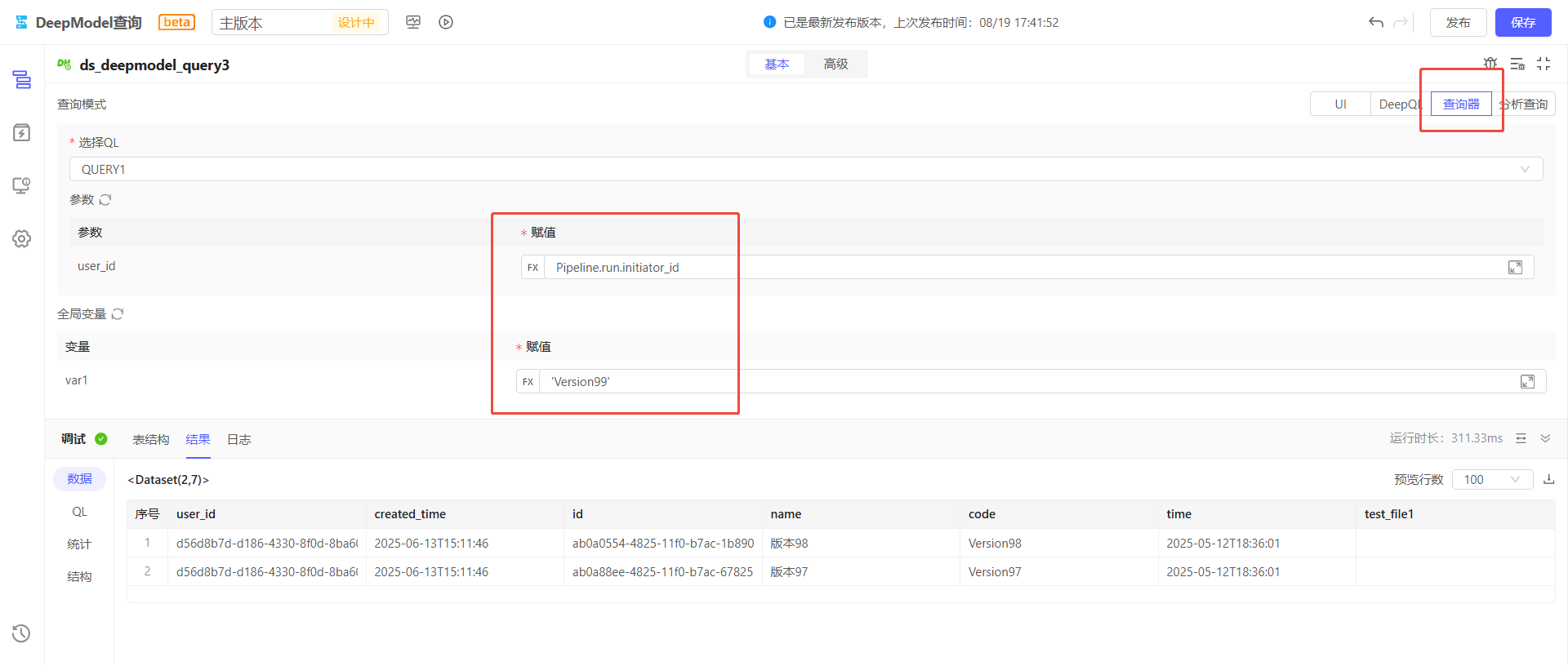Open the data flow sidebar icon
This screenshot has height=666, width=1568.
click(22, 79)
